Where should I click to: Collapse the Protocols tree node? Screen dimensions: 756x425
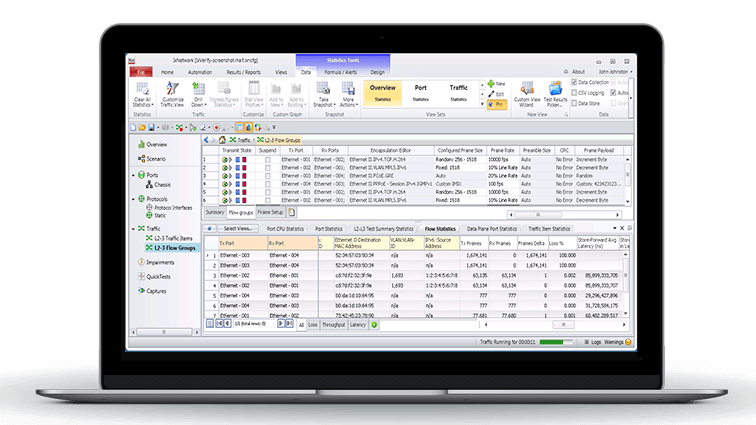[134, 199]
